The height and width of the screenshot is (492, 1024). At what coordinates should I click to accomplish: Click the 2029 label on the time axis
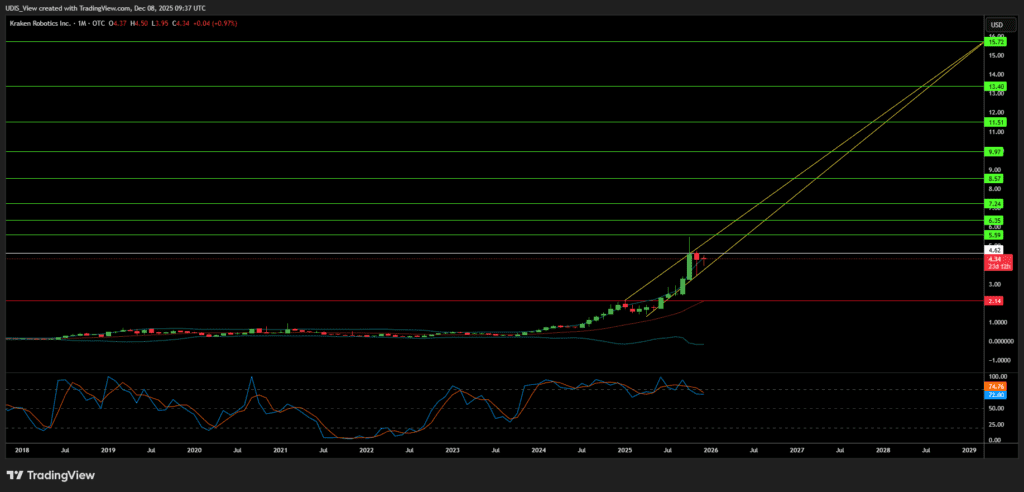(969, 451)
